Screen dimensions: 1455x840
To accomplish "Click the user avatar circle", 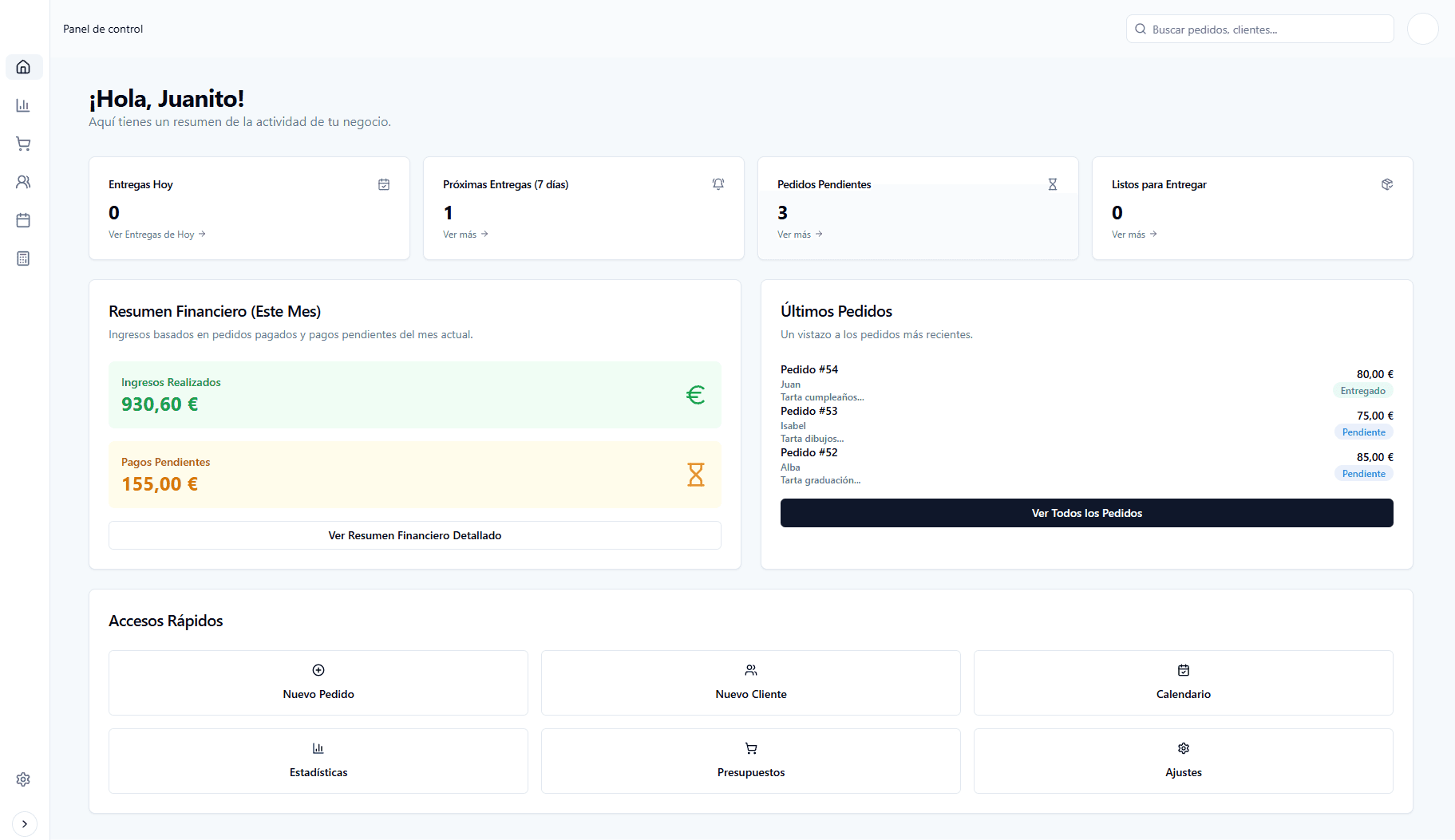I will pyautogui.click(x=1422, y=30).
